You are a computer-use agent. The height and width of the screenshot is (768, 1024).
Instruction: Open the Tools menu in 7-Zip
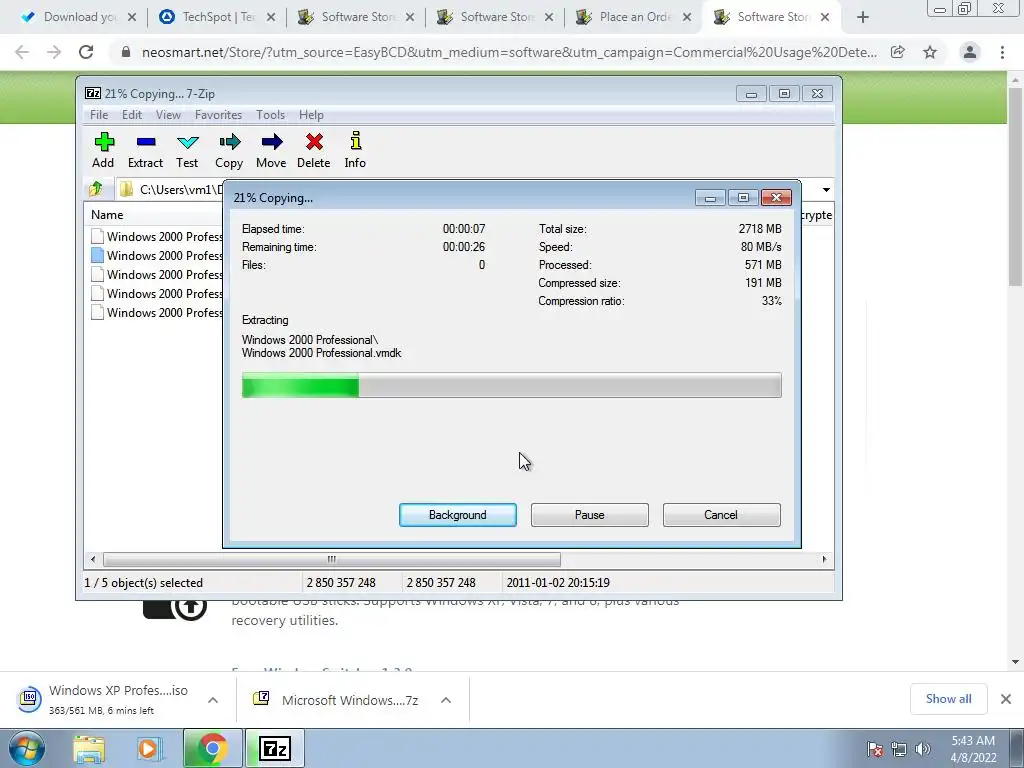pos(270,115)
